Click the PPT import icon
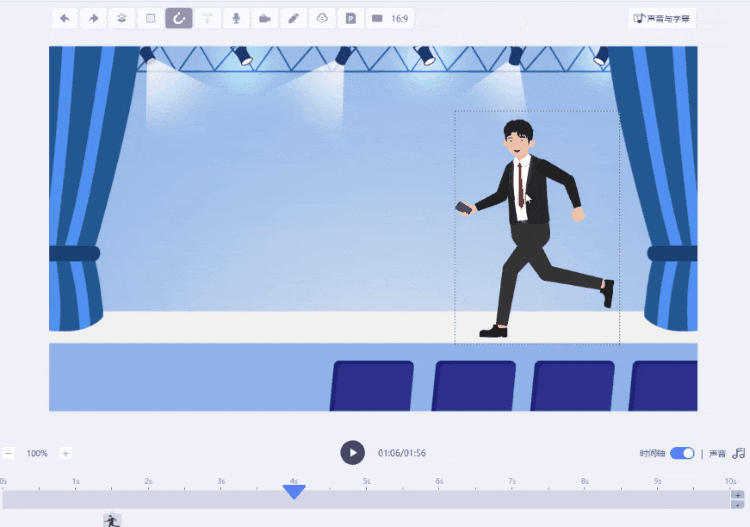The height and width of the screenshot is (527, 750). click(351, 19)
